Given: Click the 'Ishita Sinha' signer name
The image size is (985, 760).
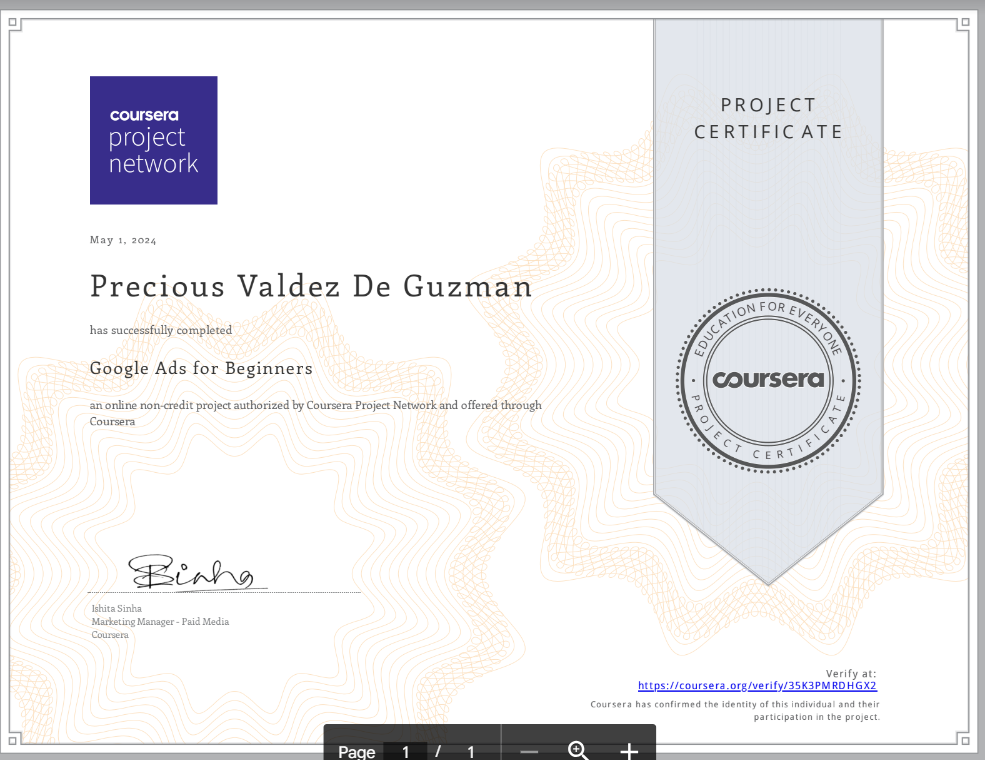Looking at the screenshot, I should pyautogui.click(x=117, y=608).
